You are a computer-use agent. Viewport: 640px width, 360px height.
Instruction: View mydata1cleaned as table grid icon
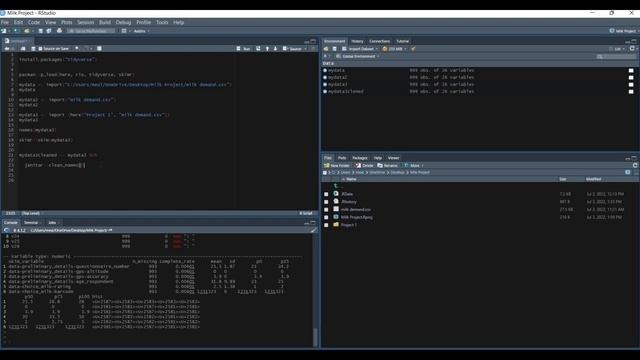[x=631, y=92]
